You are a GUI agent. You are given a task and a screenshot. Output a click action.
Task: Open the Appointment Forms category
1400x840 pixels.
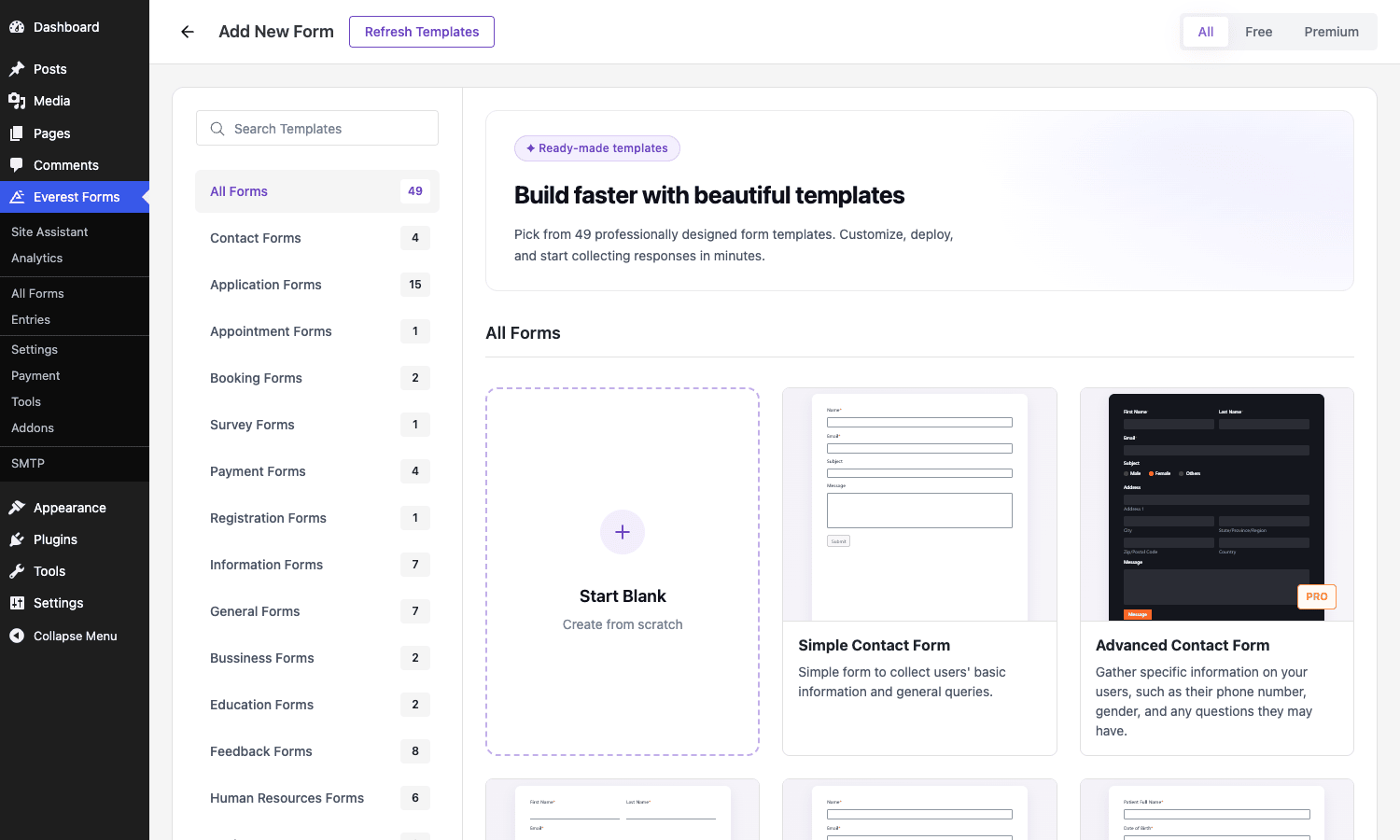click(x=317, y=331)
